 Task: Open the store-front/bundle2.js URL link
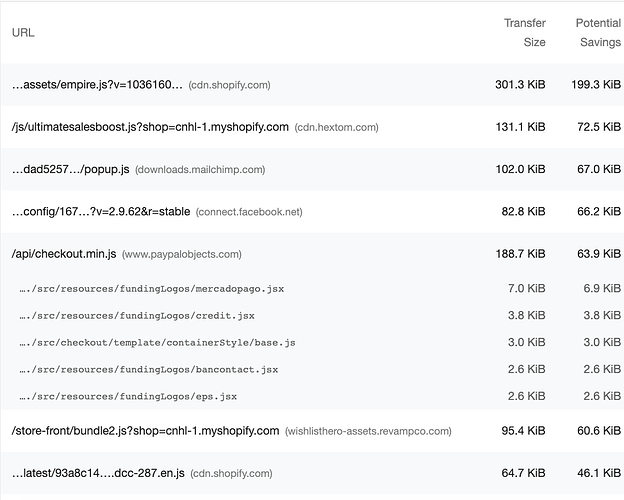pos(146,431)
